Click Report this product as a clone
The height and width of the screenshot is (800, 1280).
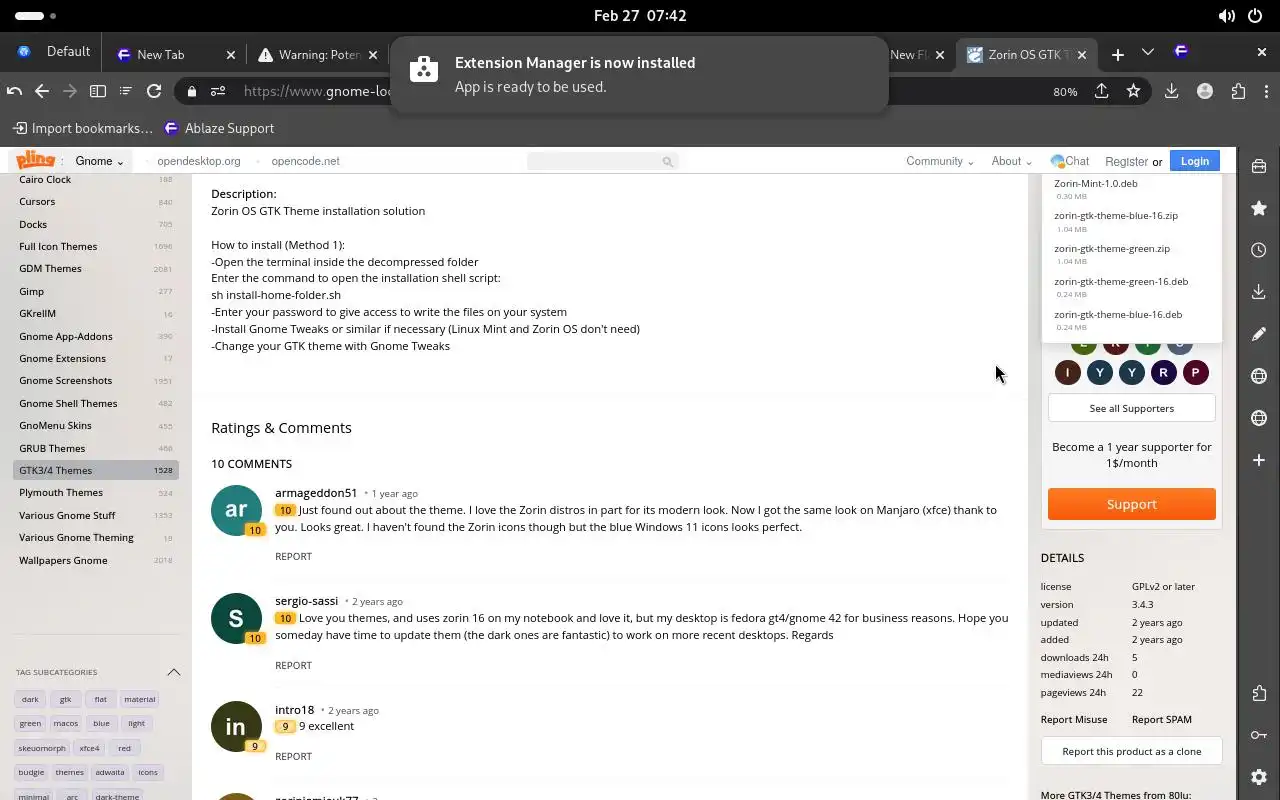point(1132,751)
